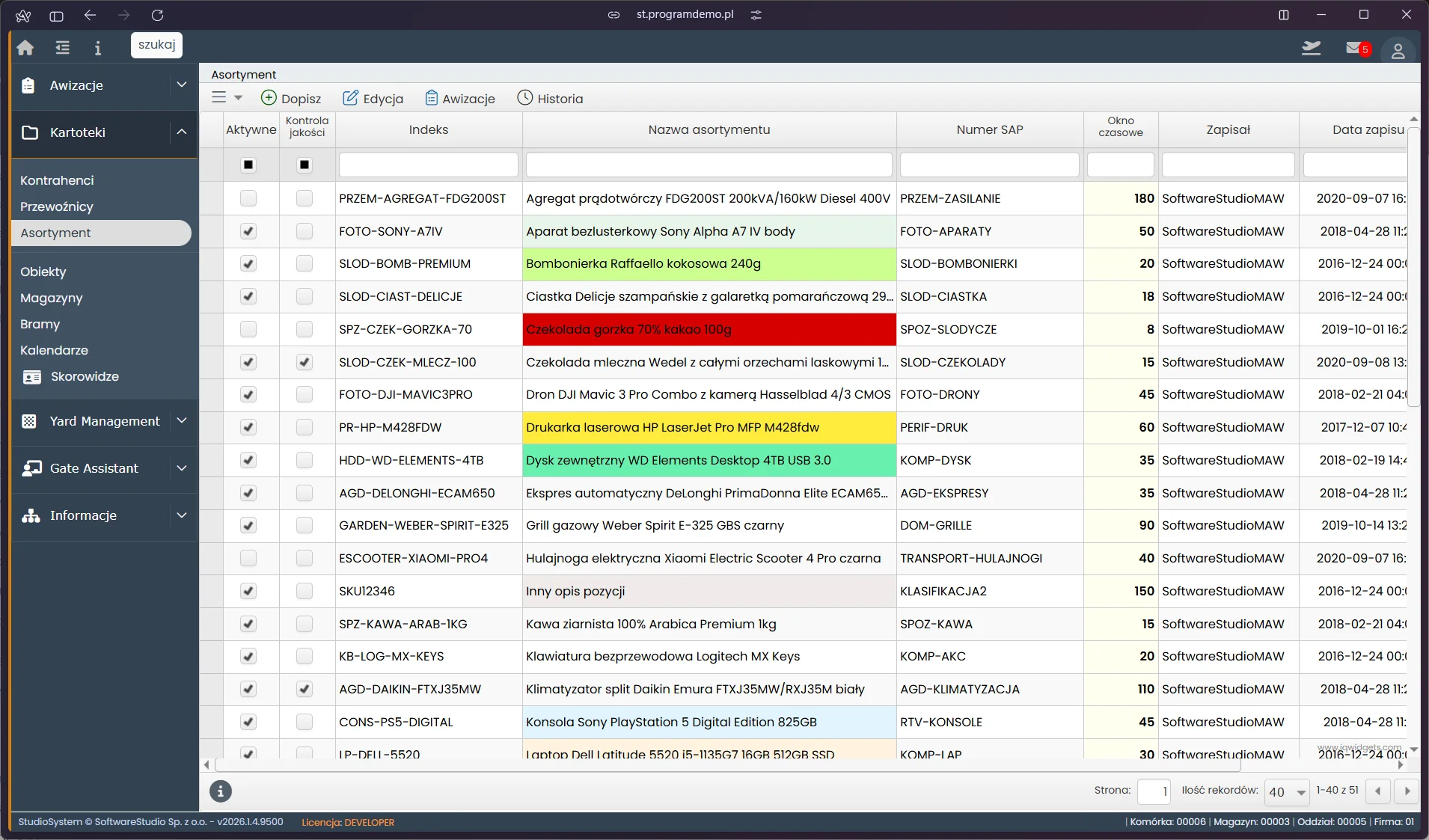Click the Edycja pencil icon
This screenshot has width=1429, height=840.
[x=350, y=98]
